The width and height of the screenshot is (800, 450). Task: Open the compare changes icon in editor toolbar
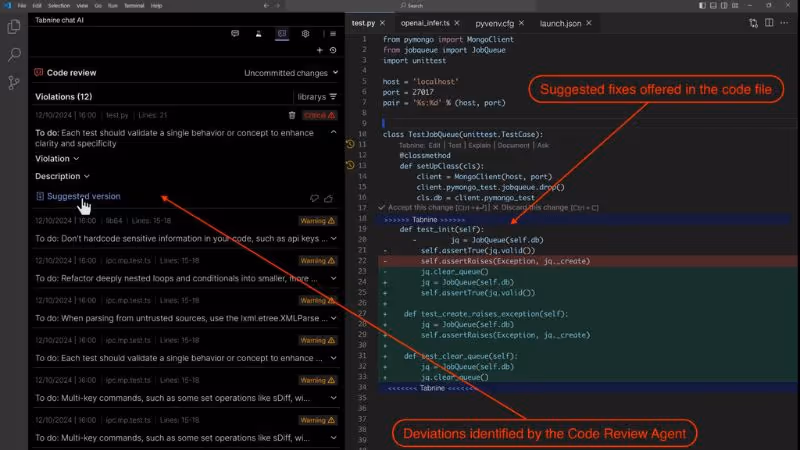754,23
